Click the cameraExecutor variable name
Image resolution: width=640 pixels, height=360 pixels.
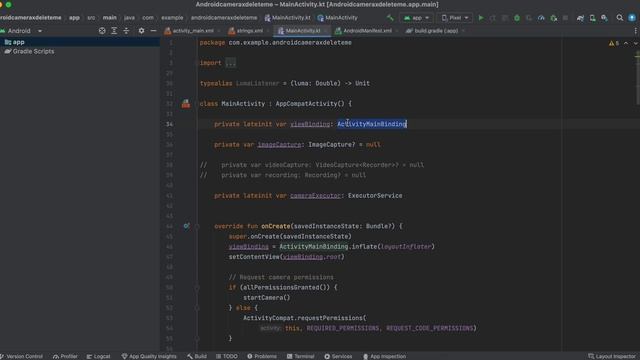point(315,196)
